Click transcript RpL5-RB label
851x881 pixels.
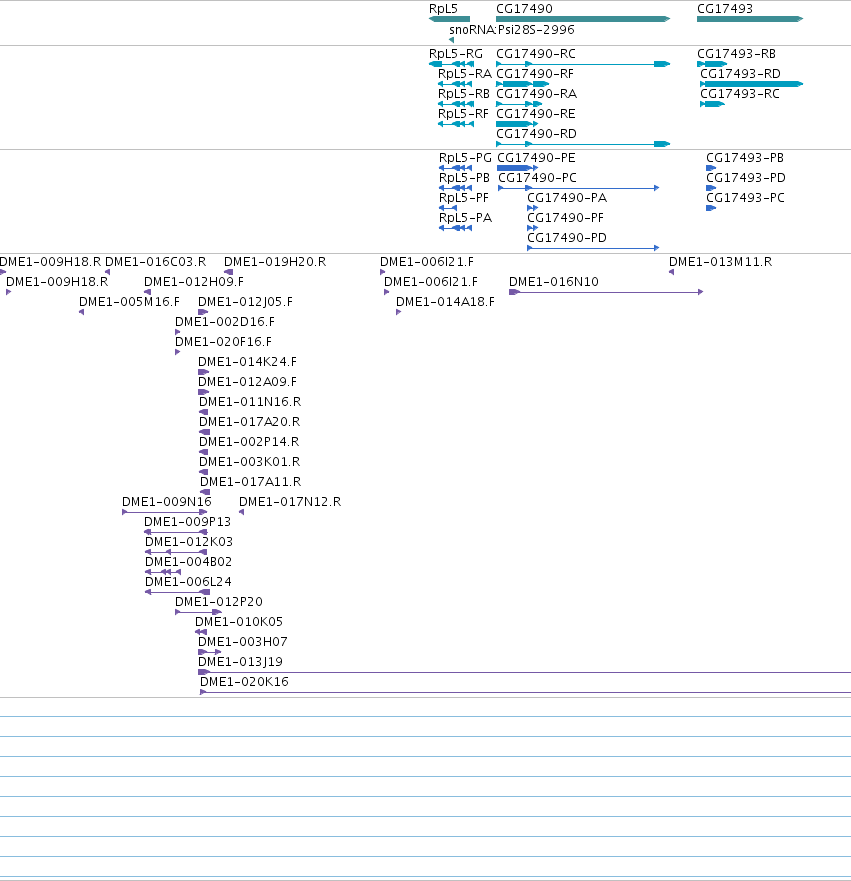[x=463, y=94]
